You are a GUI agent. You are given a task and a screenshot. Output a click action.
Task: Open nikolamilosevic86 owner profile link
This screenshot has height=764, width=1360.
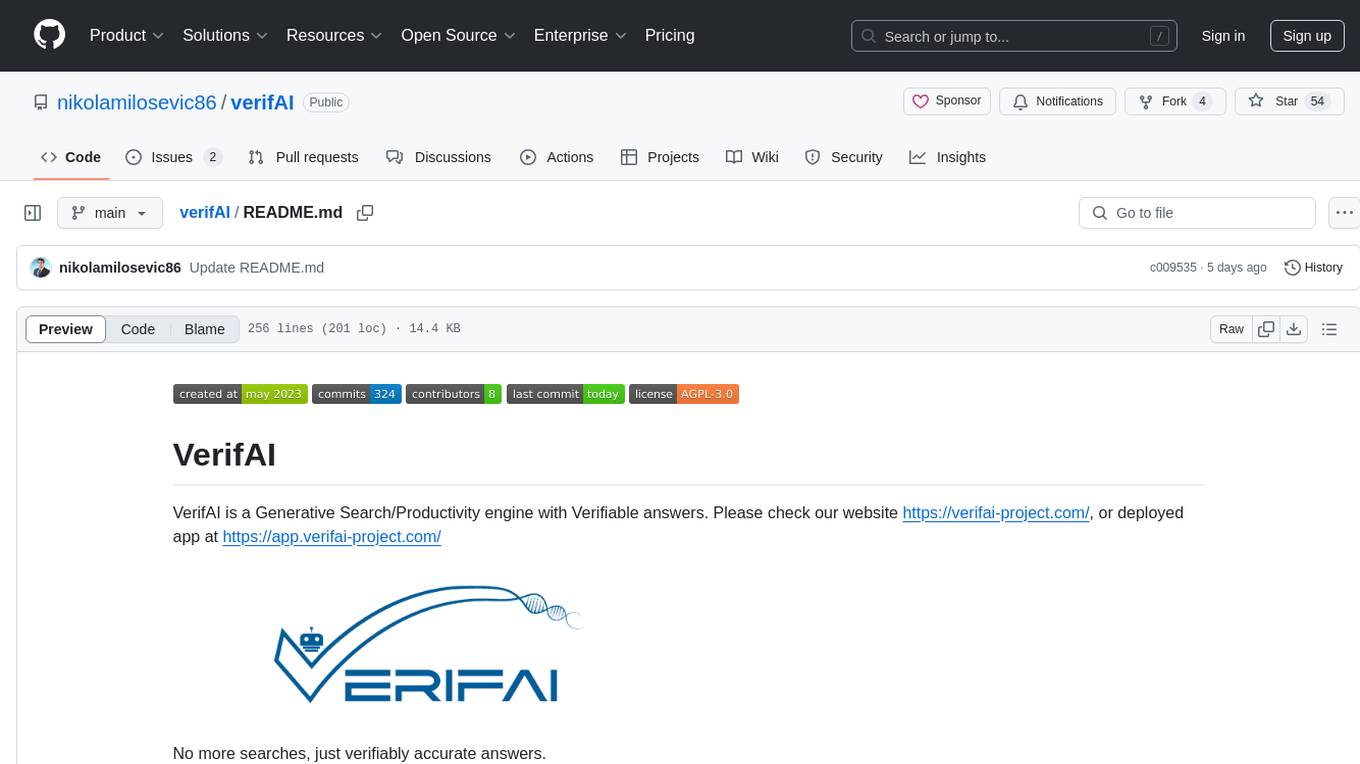[137, 102]
